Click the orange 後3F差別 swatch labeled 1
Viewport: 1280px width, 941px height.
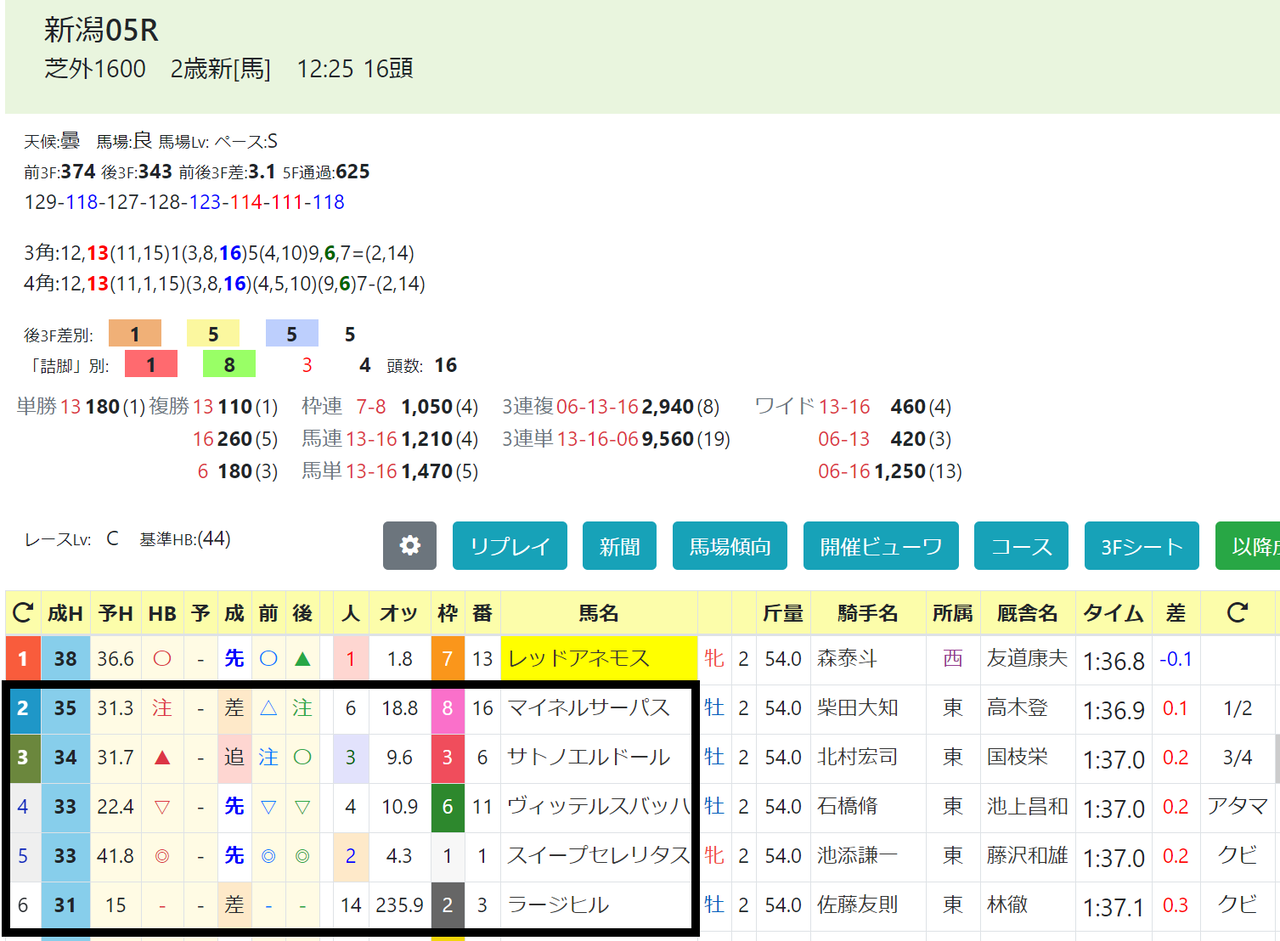[134, 334]
